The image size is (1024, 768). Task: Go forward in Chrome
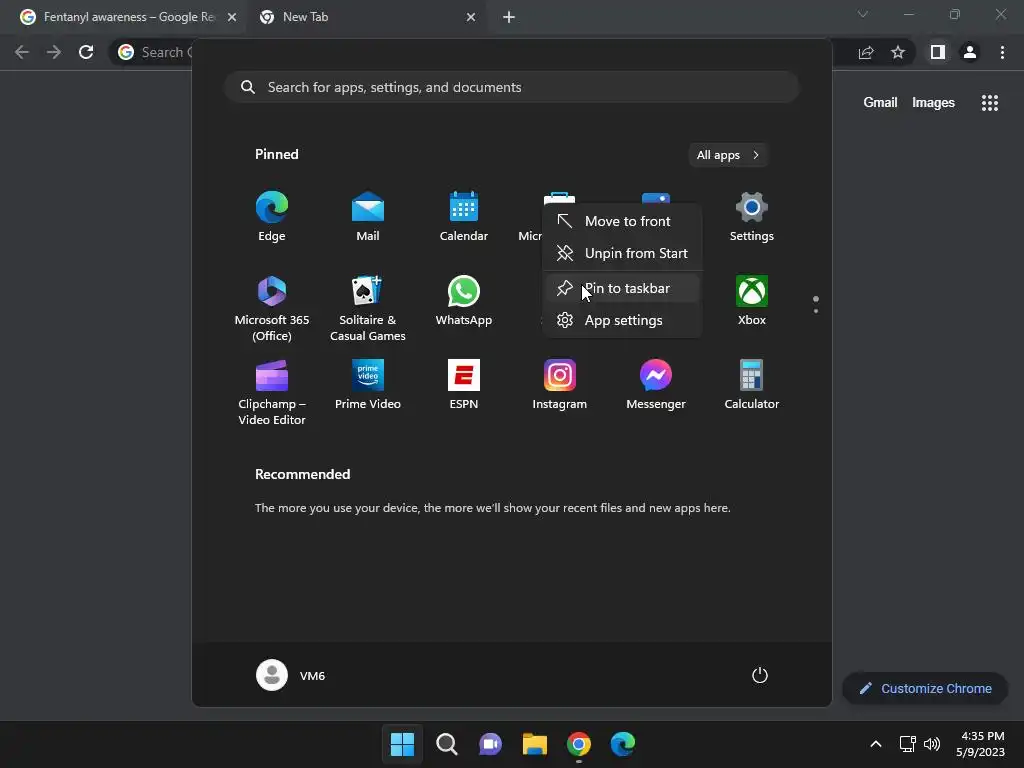pos(54,52)
